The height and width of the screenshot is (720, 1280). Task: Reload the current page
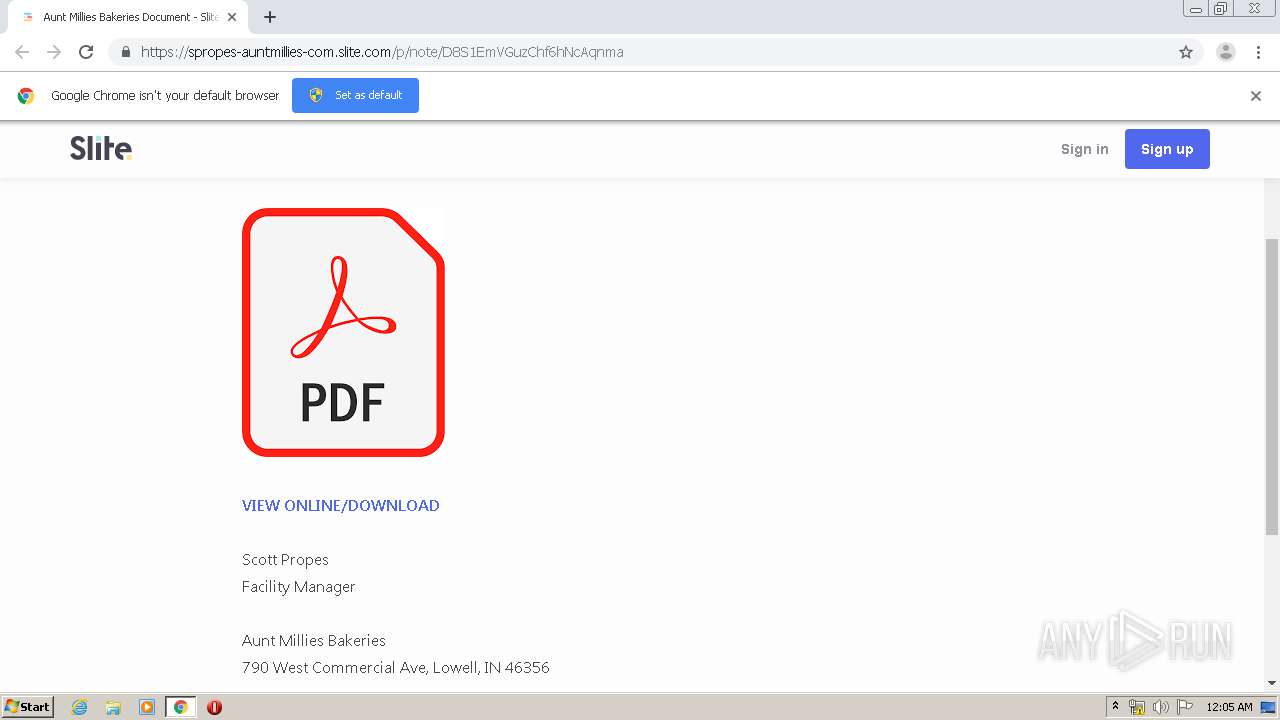[86, 52]
